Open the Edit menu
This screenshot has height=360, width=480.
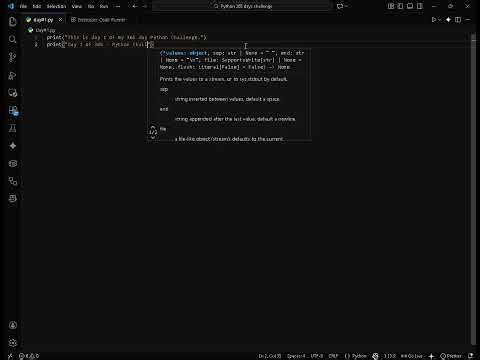click(x=37, y=6)
